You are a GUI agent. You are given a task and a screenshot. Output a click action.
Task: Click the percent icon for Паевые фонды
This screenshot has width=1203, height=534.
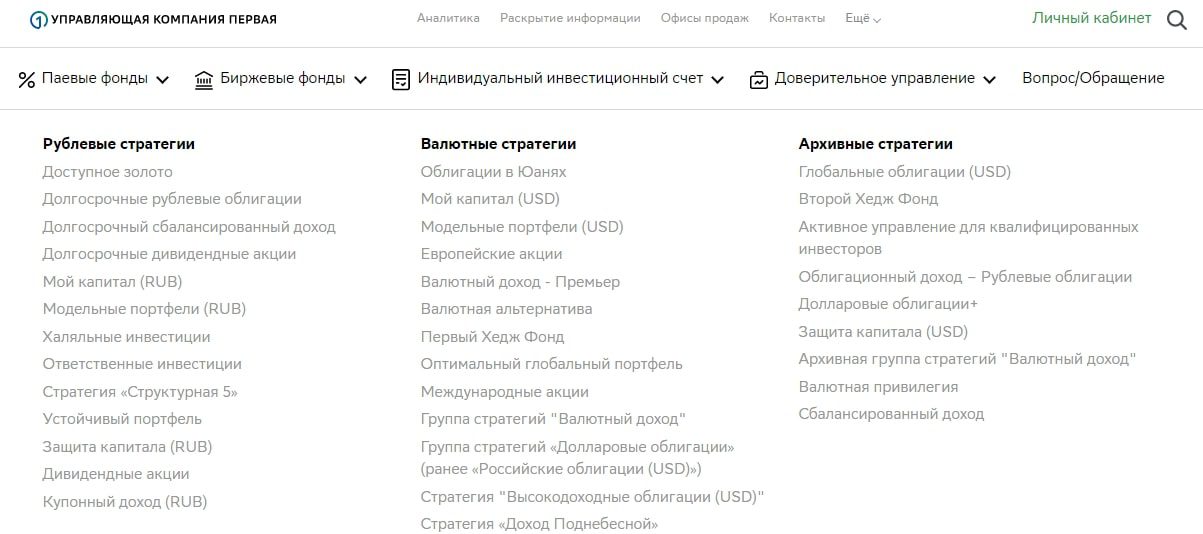point(27,79)
